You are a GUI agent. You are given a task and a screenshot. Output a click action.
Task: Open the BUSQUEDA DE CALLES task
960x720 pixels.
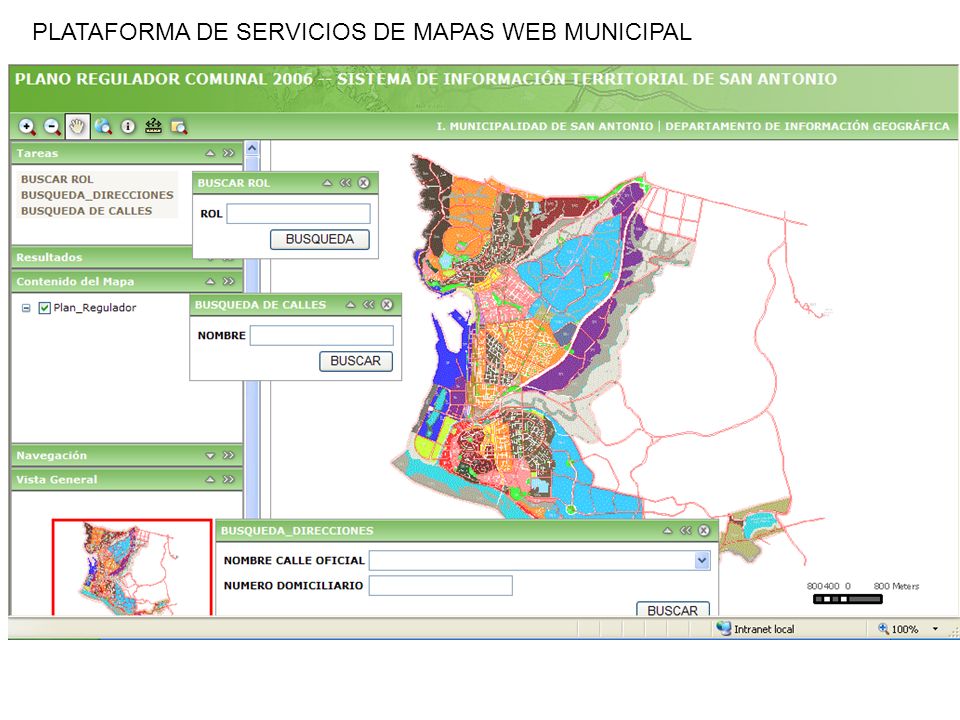click(86, 211)
